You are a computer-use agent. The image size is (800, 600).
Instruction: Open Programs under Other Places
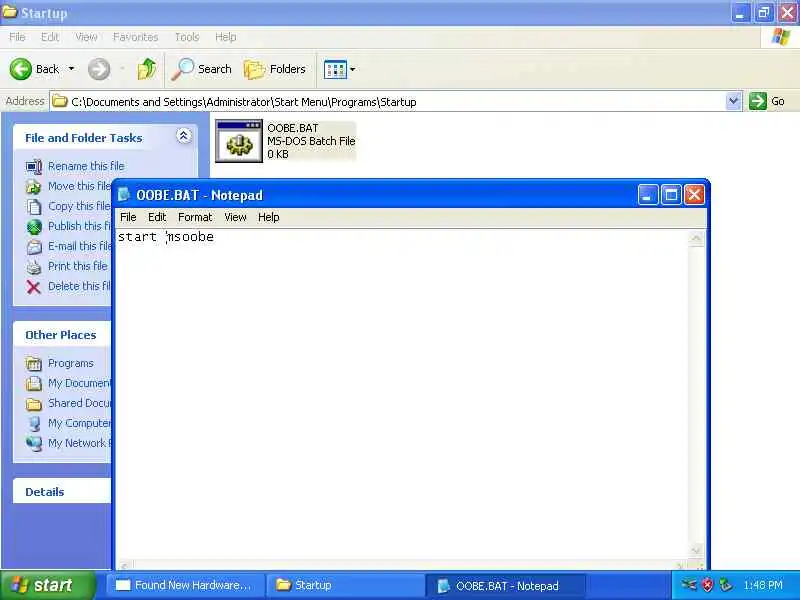[x=70, y=363]
